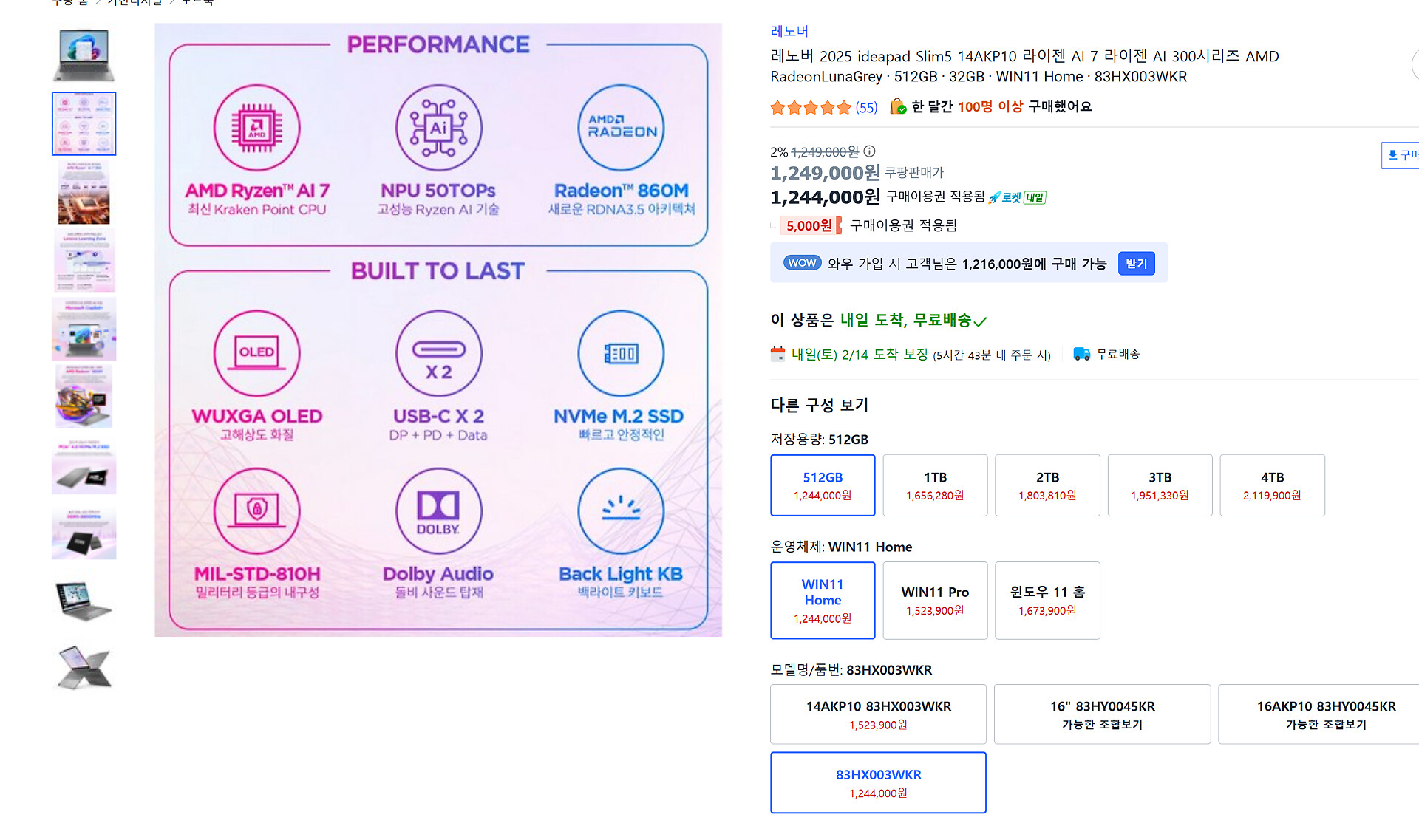The width and height of the screenshot is (1419, 840).
Task: Select the AMD Ryzen chip close-up thumbnail
Action: coord(84,192)
